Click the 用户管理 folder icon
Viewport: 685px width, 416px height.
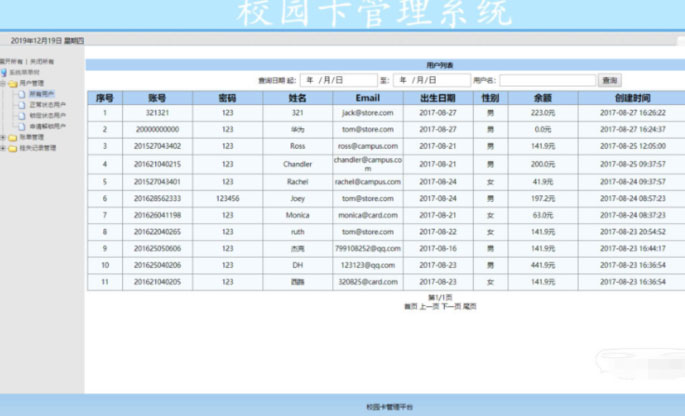coord(13,83)
